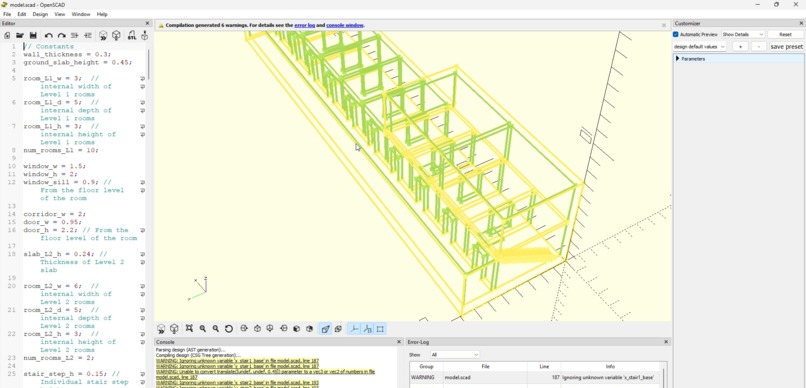Open the Window menu
The width and height of the screenshot is (806, 388).
click(x=81, y=14)
